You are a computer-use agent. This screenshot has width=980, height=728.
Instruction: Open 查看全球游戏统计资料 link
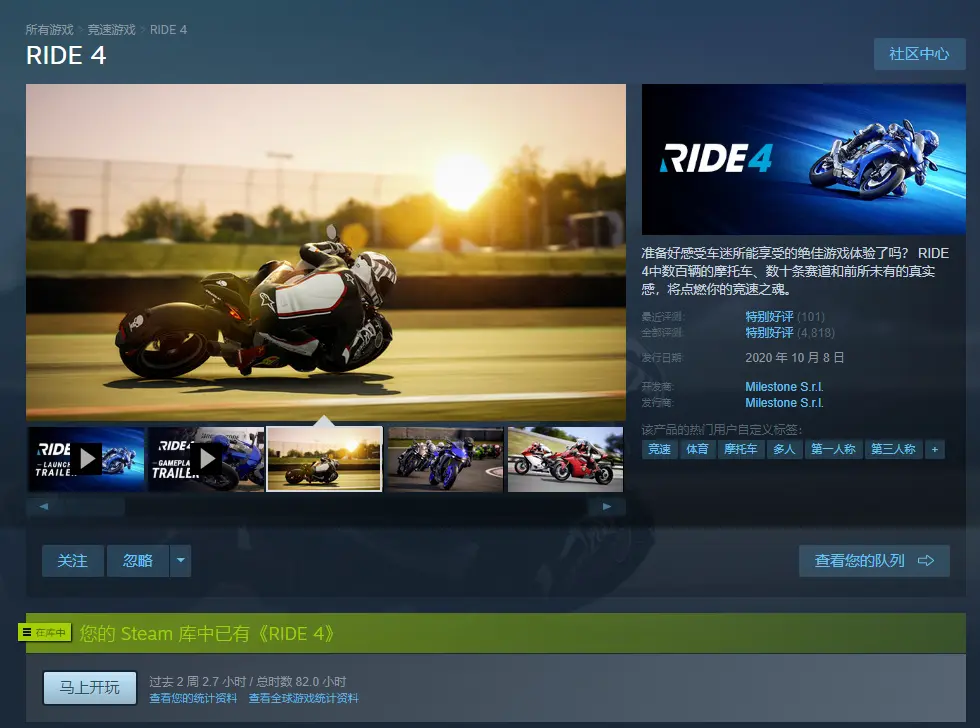click(x=304, y=699)
